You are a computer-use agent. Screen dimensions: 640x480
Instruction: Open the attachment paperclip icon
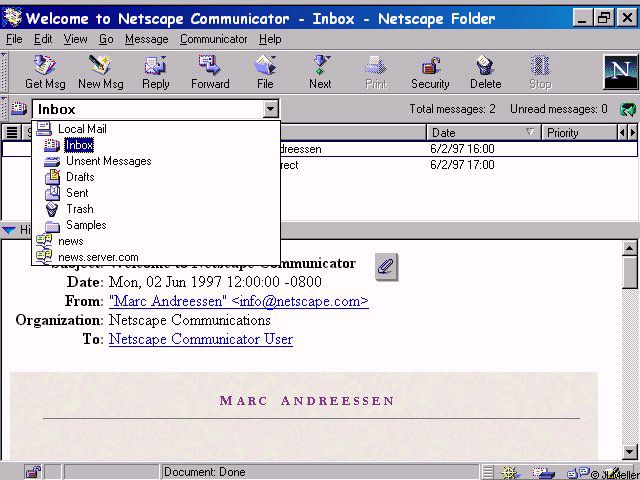(386, 267)
